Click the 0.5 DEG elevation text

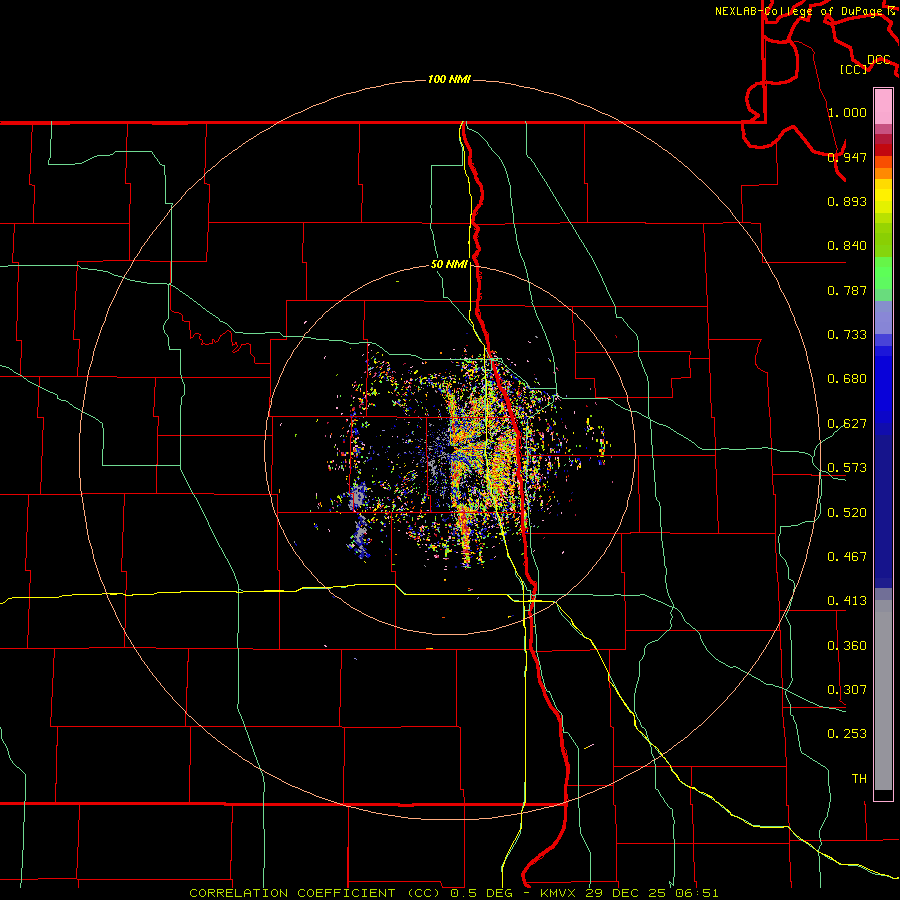[x=481, y=893]
